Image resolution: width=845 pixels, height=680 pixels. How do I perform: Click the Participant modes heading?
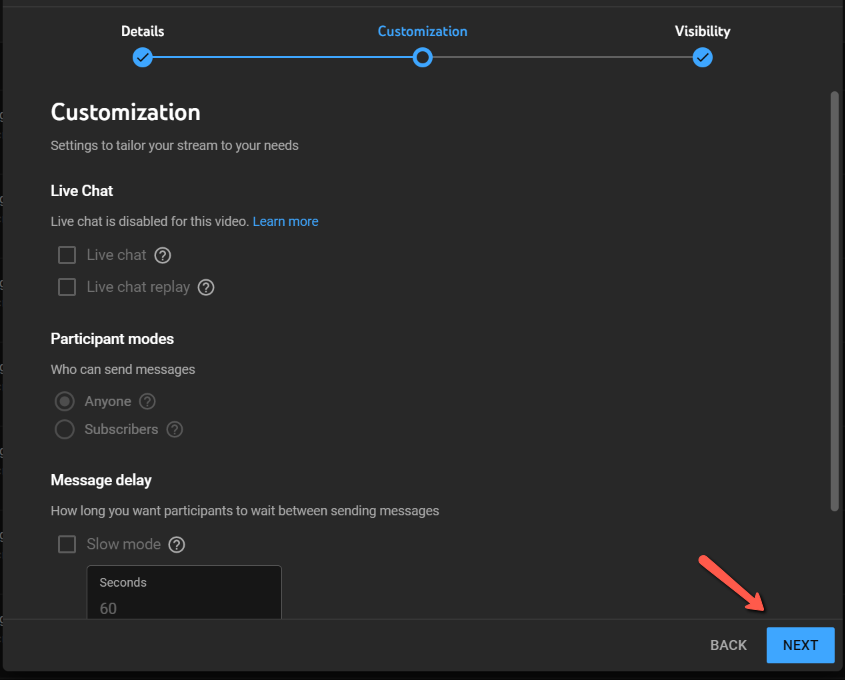tap(112, 339)
